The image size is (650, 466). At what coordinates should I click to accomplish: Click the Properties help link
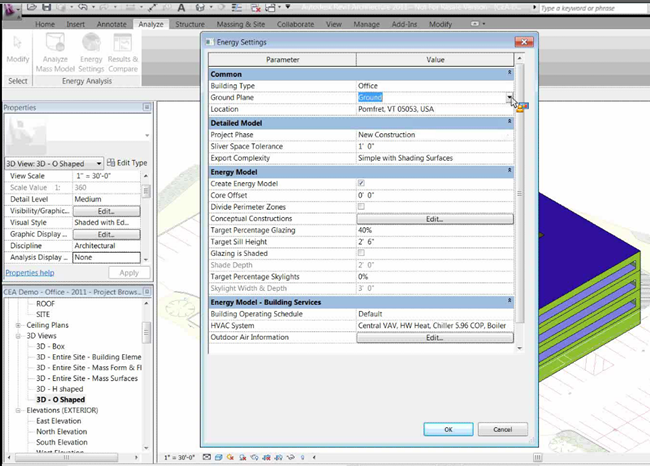click(x=28, y=272)
